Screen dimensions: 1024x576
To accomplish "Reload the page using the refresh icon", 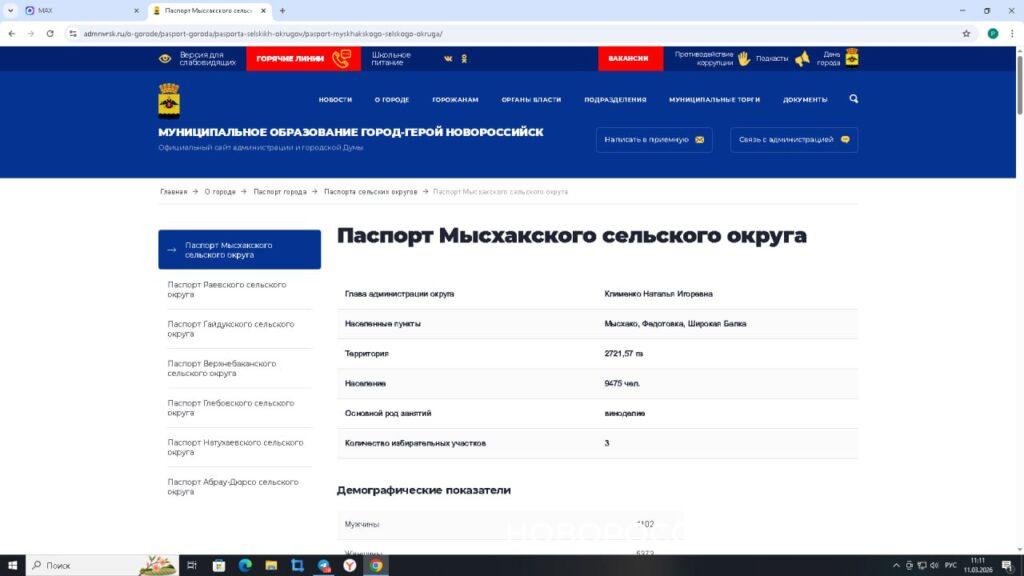I will pyautogui.click(x=50, y=33).
